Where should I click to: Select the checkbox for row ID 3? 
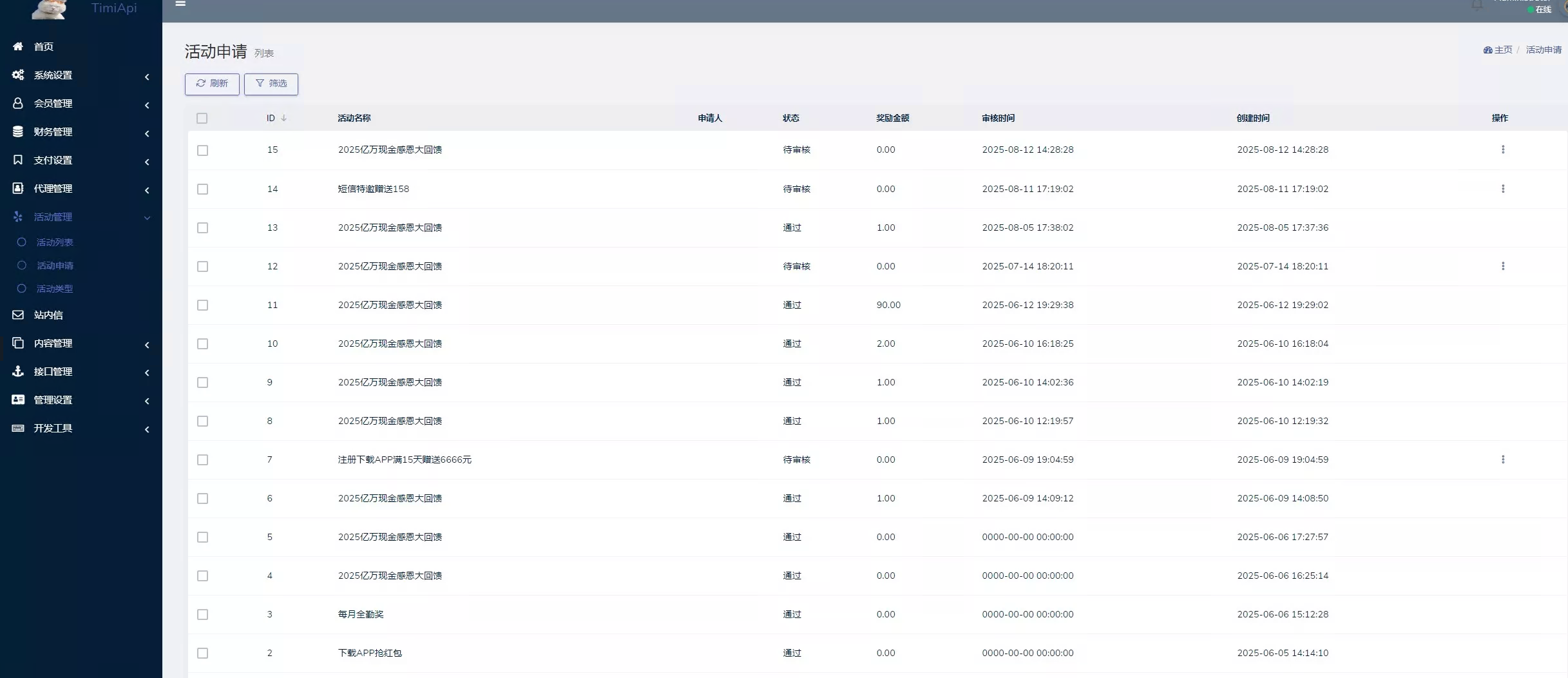pos(203,615)
